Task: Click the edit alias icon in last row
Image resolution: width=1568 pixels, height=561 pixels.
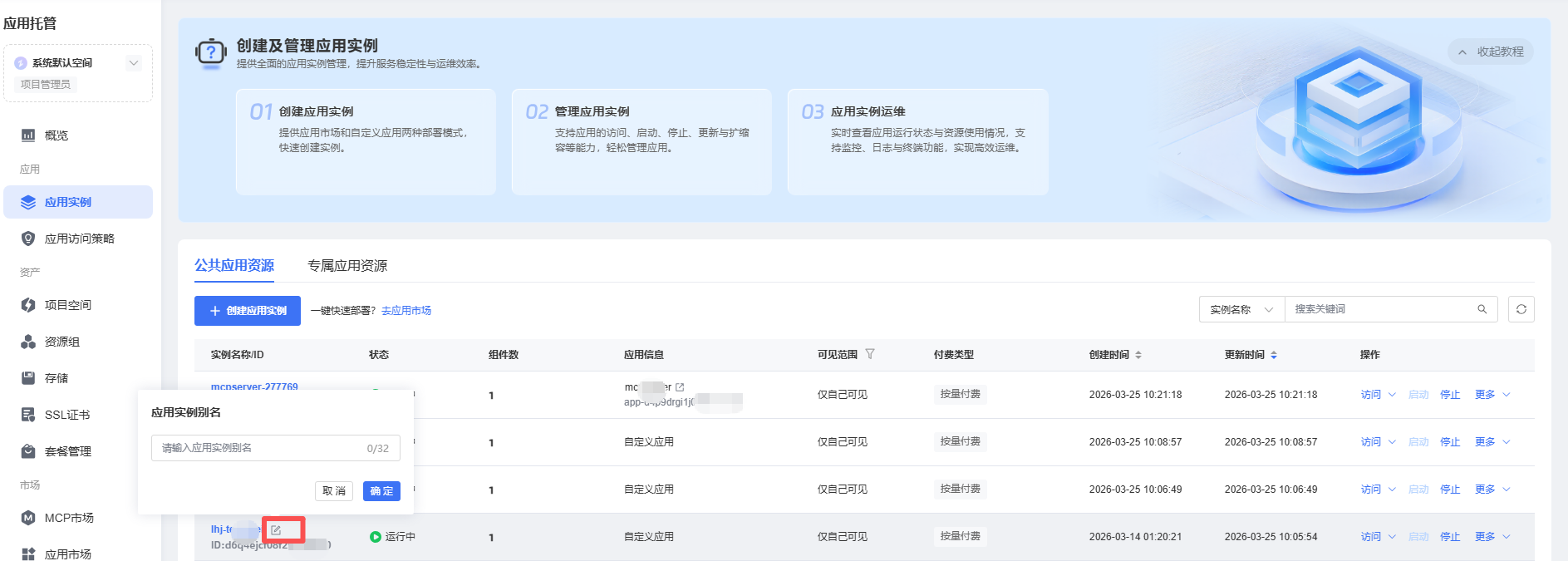Action: (276, 530)
